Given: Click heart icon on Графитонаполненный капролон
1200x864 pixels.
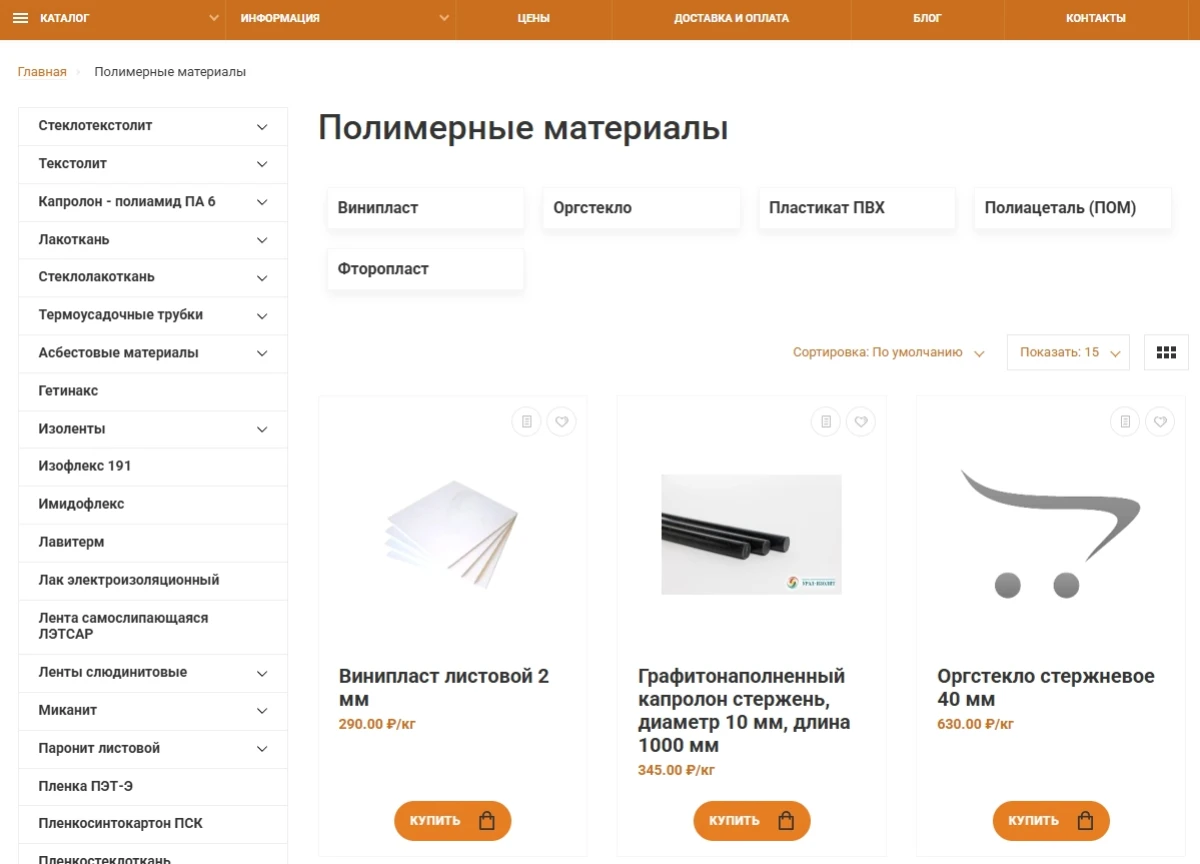Looking at the screenshot, I should click(x=860, y=422).
